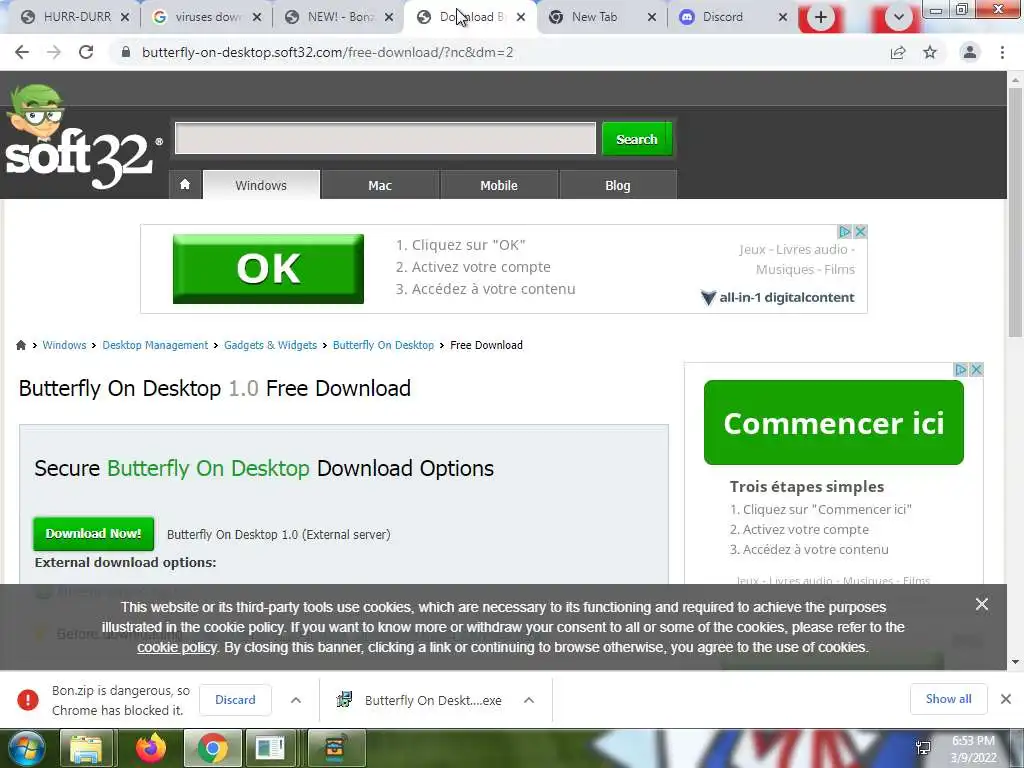
Task: Click the soft32 logo
Action: [x=82, y=138]
